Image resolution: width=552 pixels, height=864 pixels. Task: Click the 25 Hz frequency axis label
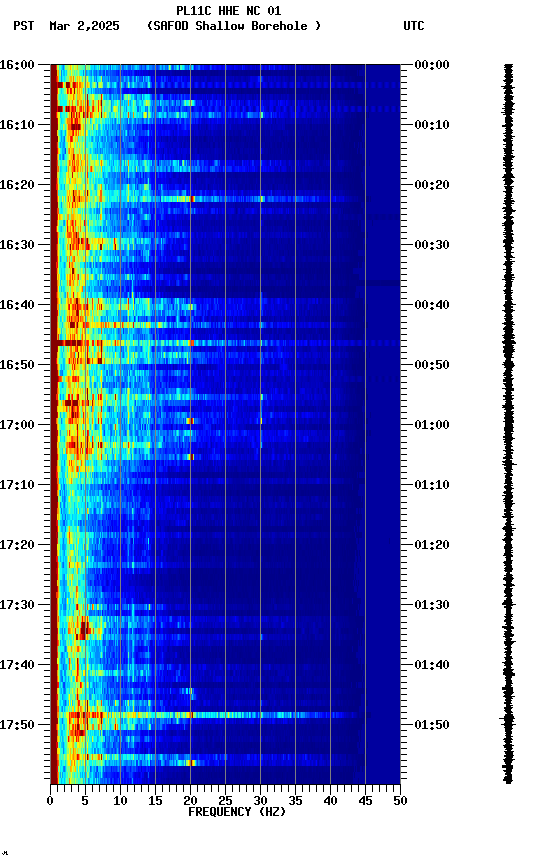[225, 801]
